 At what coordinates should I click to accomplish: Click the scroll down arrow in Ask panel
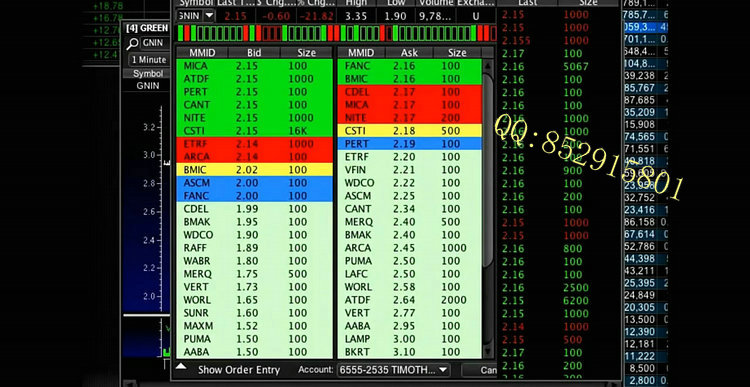[x=487, y=352]
